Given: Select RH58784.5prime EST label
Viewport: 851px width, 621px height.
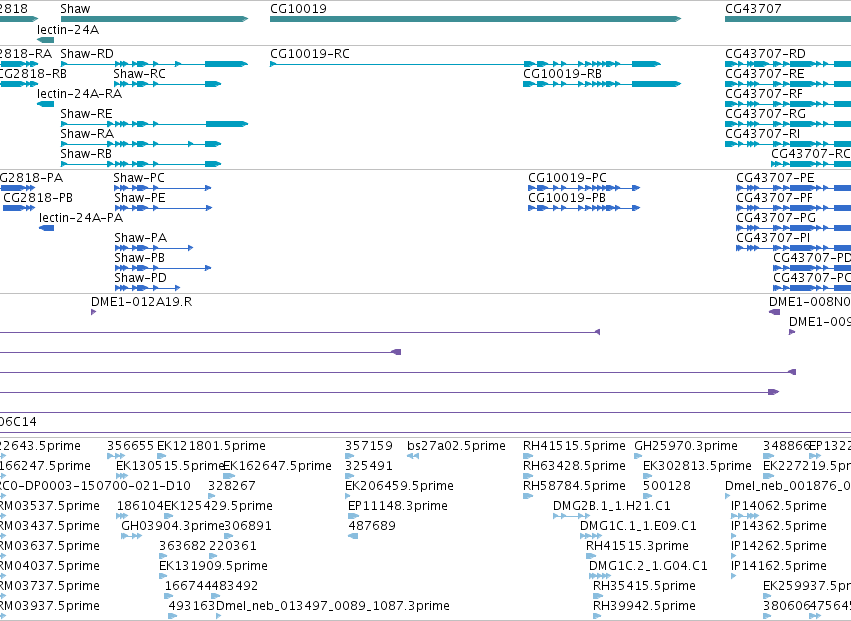Looking at the screenshot, I should (574, 486).
